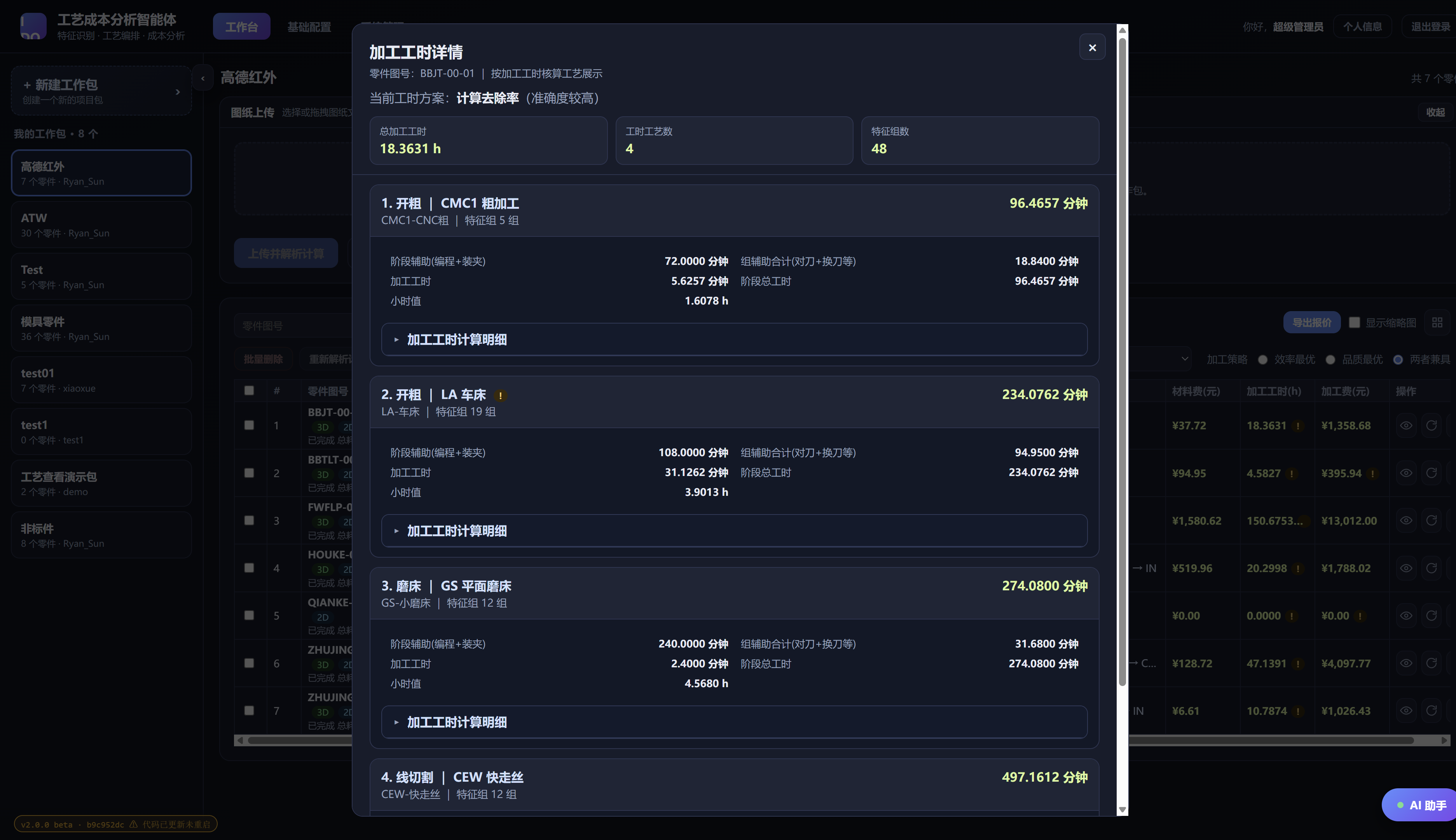This screenshot has width=1456, height=840.
Task: Switch to the 工作台 tab
Action: click(x=241, y=26)
